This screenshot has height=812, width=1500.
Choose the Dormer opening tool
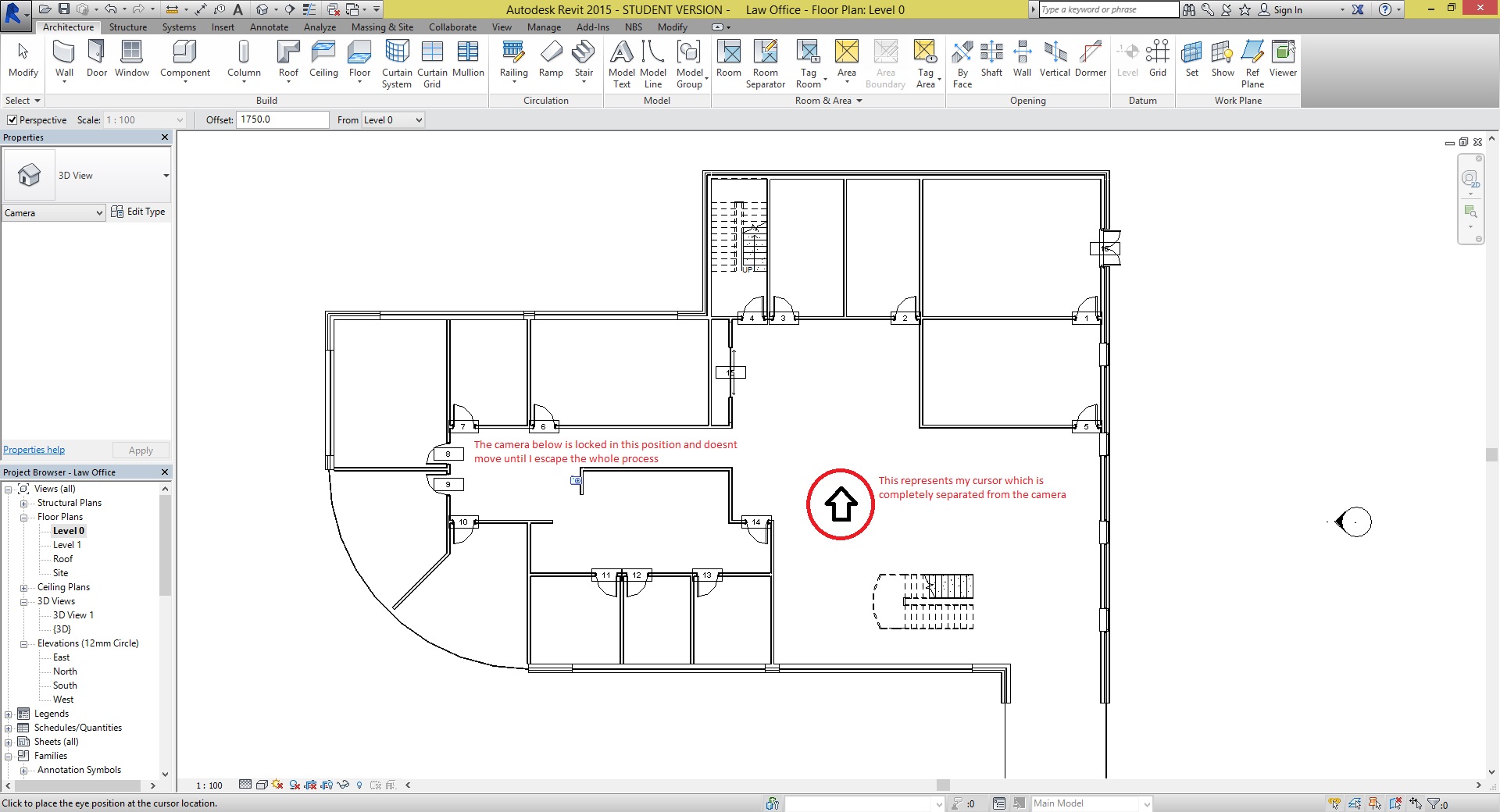coord(1091,59)
